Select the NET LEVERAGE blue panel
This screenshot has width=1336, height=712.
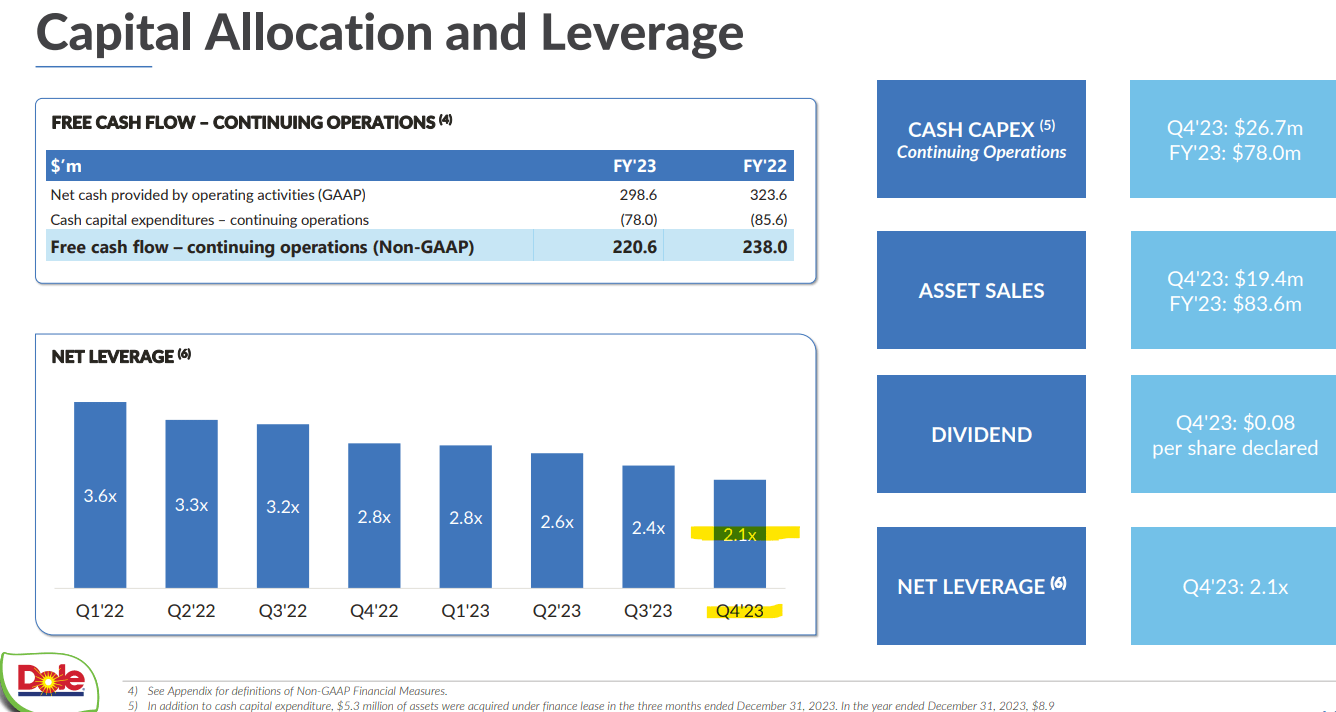[980, 586]
